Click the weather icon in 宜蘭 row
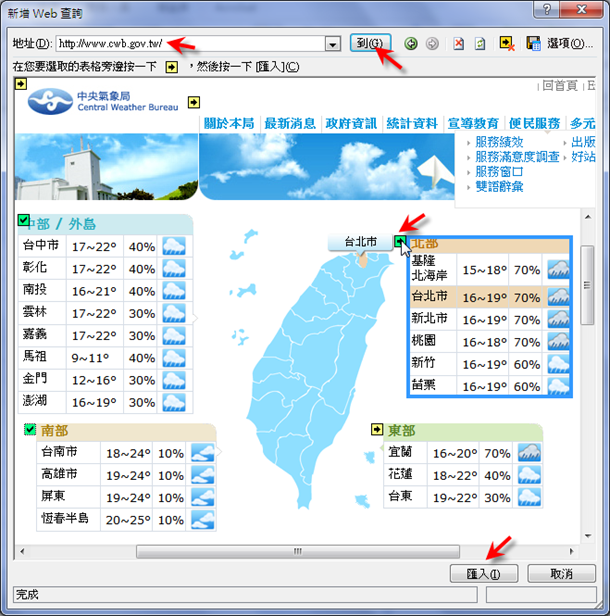The image size is (610, 616). [529, 453]
